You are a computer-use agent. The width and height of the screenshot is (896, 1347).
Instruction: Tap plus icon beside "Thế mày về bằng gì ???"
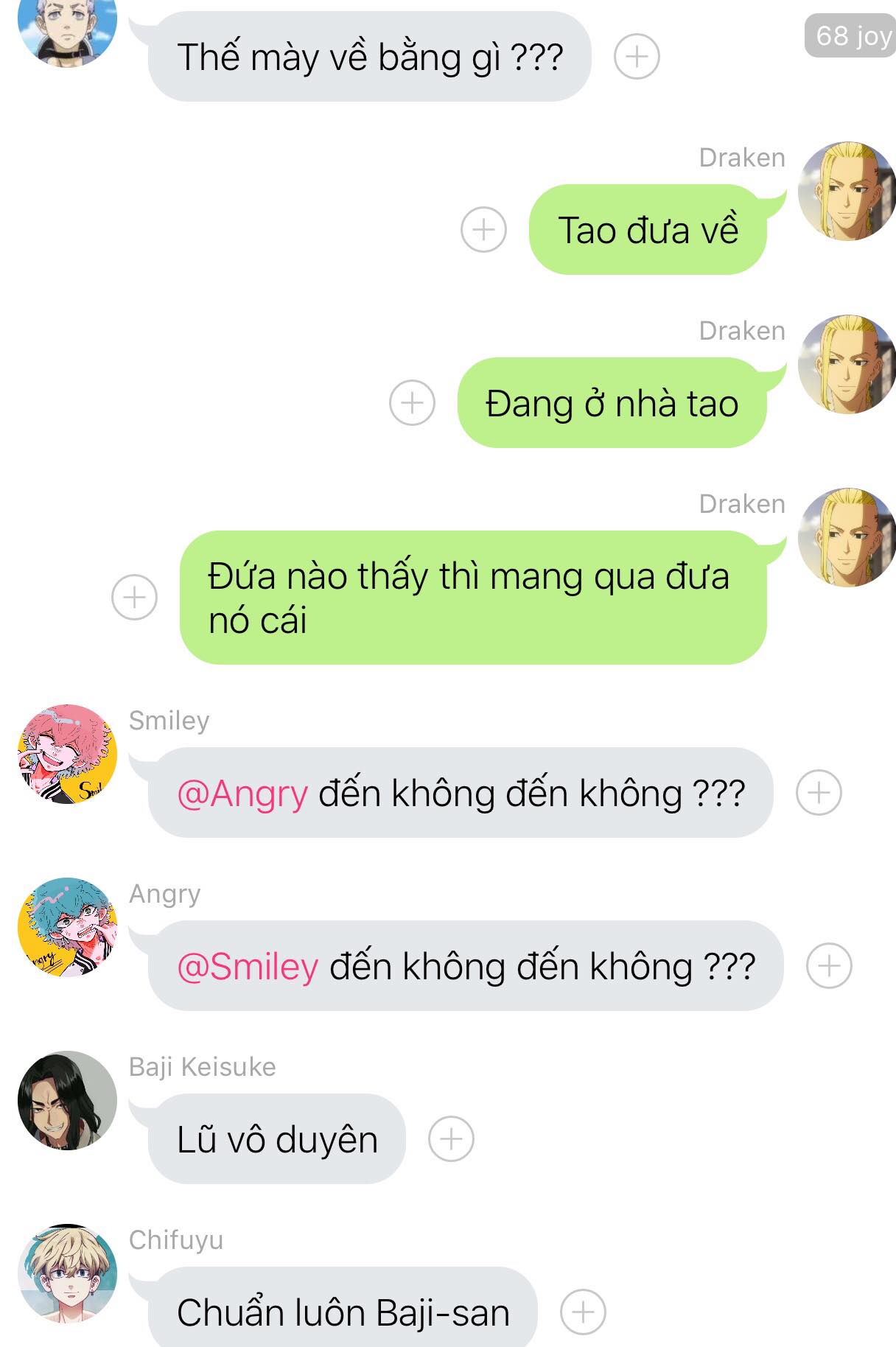(x=637, y=57)
